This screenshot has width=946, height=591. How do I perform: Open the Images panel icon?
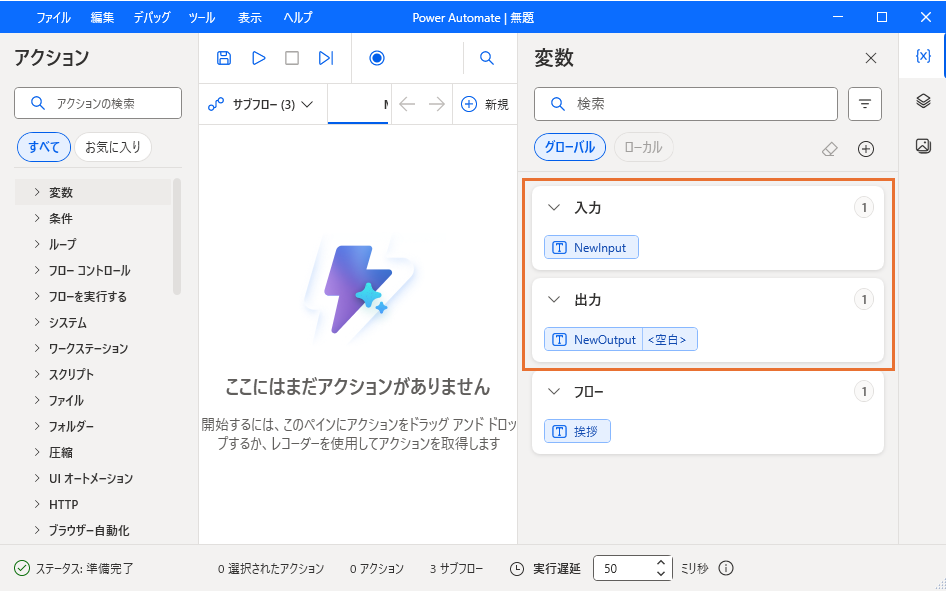pos(923,146)
